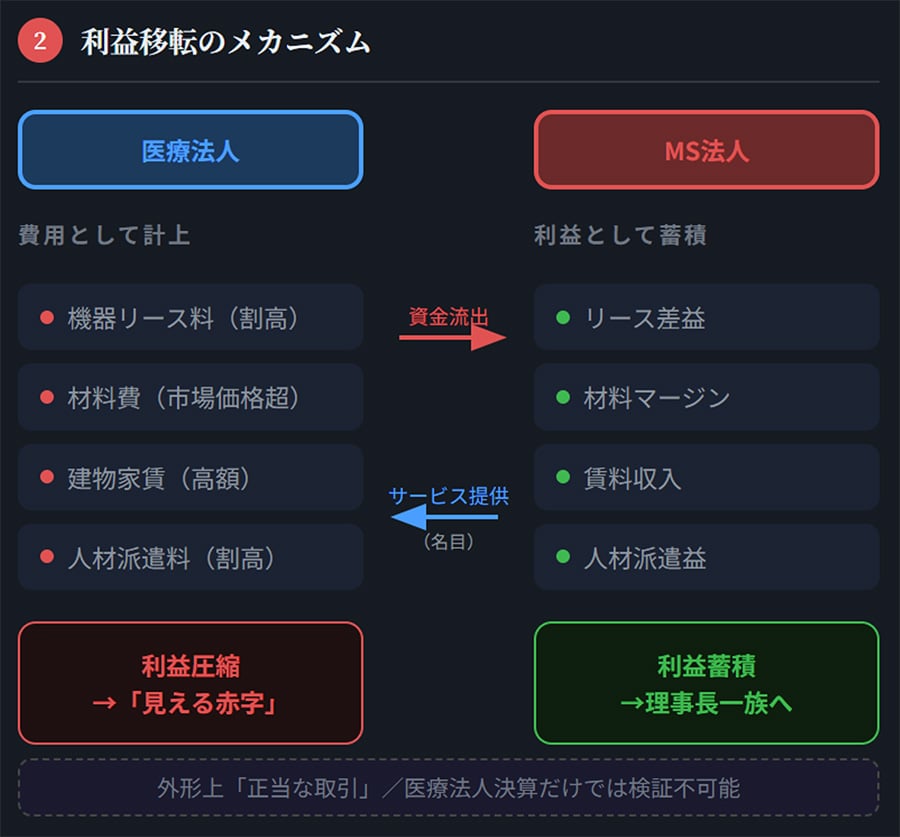Image resolution: width=900 pixels, height=837 pixels.
Task: Click the red 資金流出 arrow
Action: click(x=453, y=338)
